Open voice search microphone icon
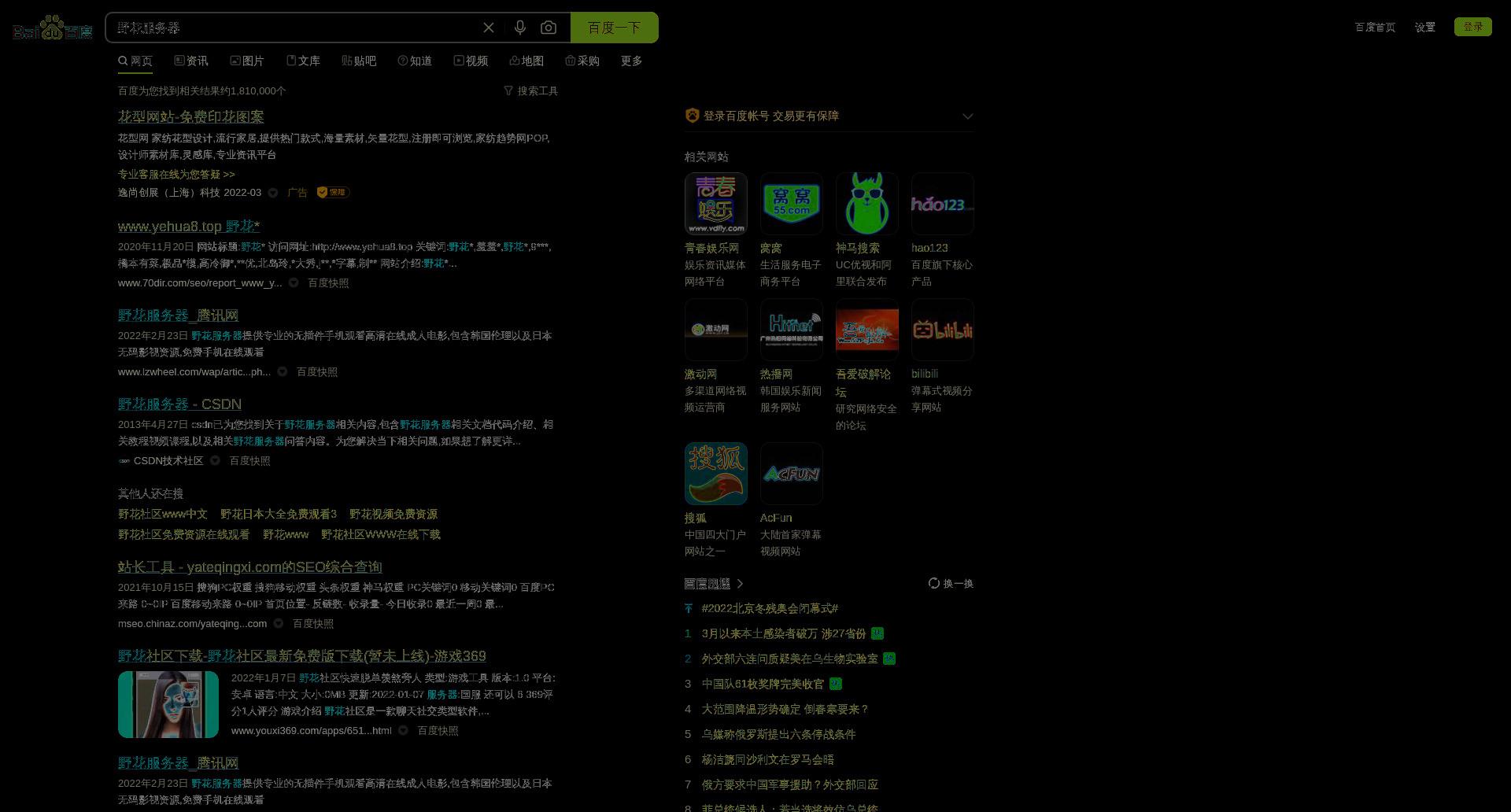The image size is (1511, 812). click(x=519, y=28)
